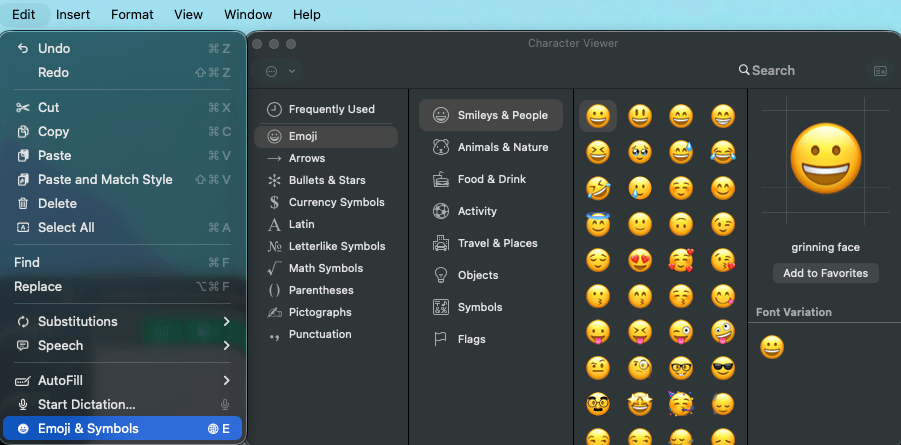The image size is (901, 445).
Task: Open the Food & Drink subcategory
Action: click(x=491, y=179)
